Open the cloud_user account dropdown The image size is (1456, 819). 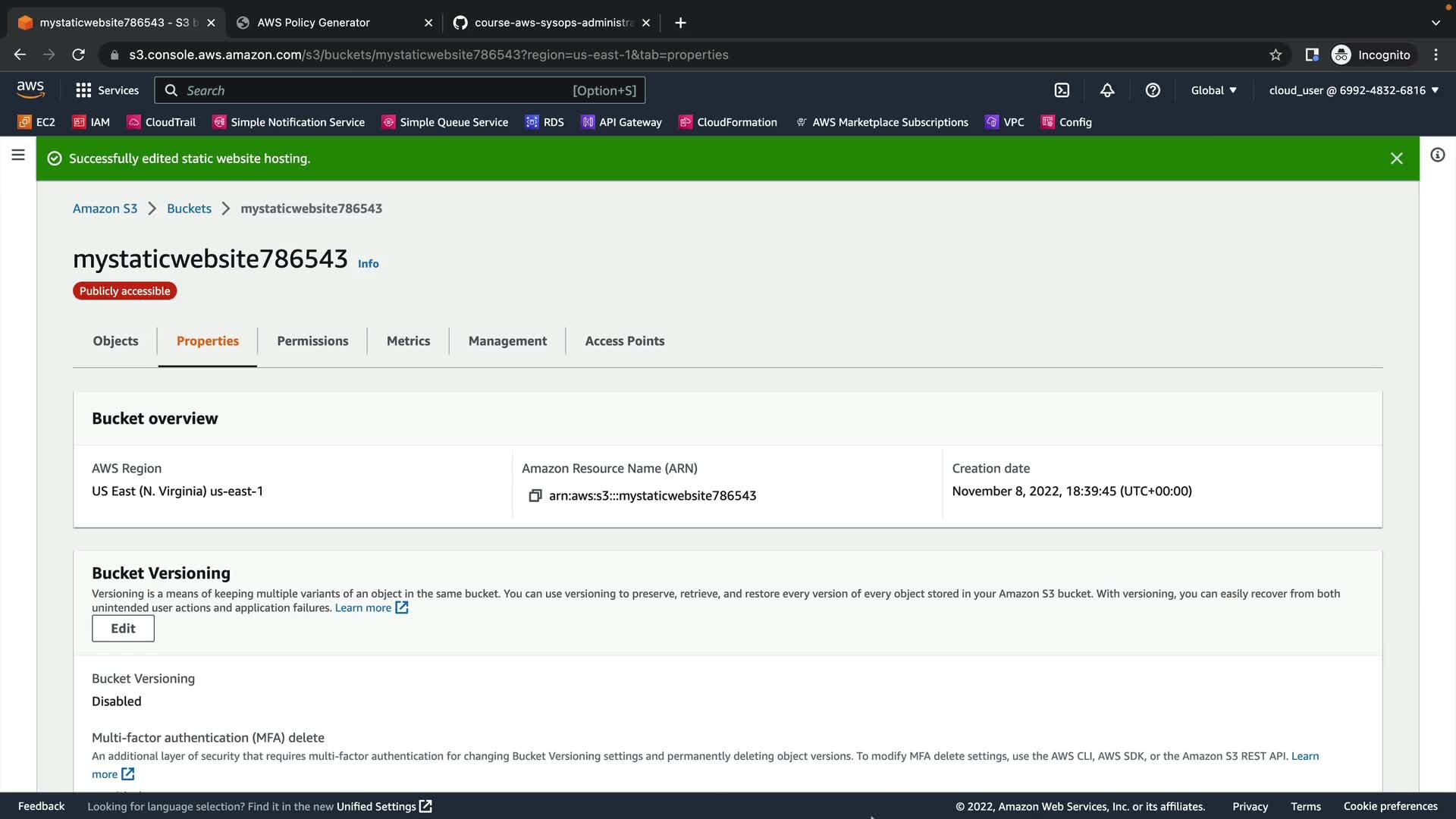(1353, 90)
